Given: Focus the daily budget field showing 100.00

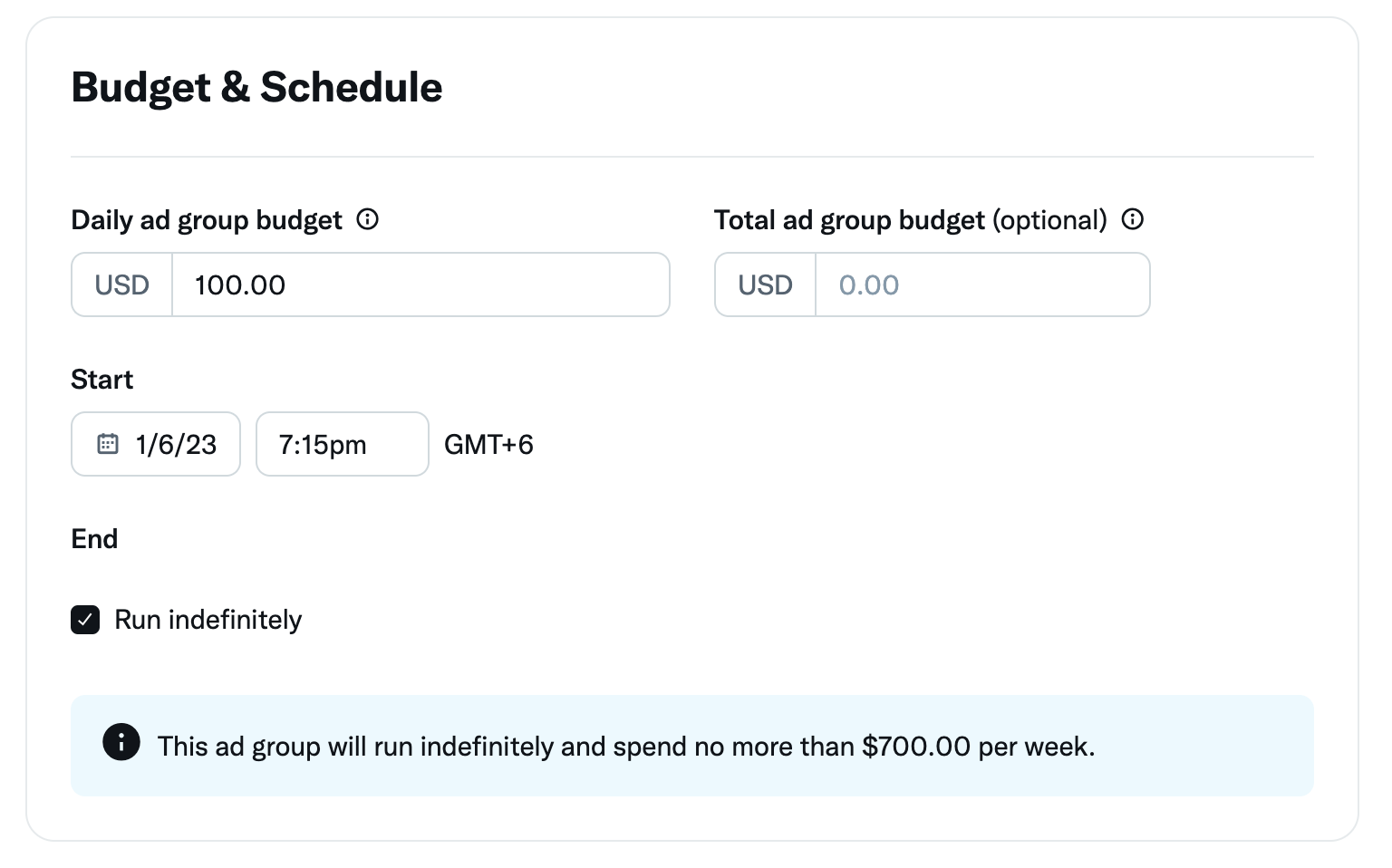Looking at the screenshot, I should click(x=420, y=285).
